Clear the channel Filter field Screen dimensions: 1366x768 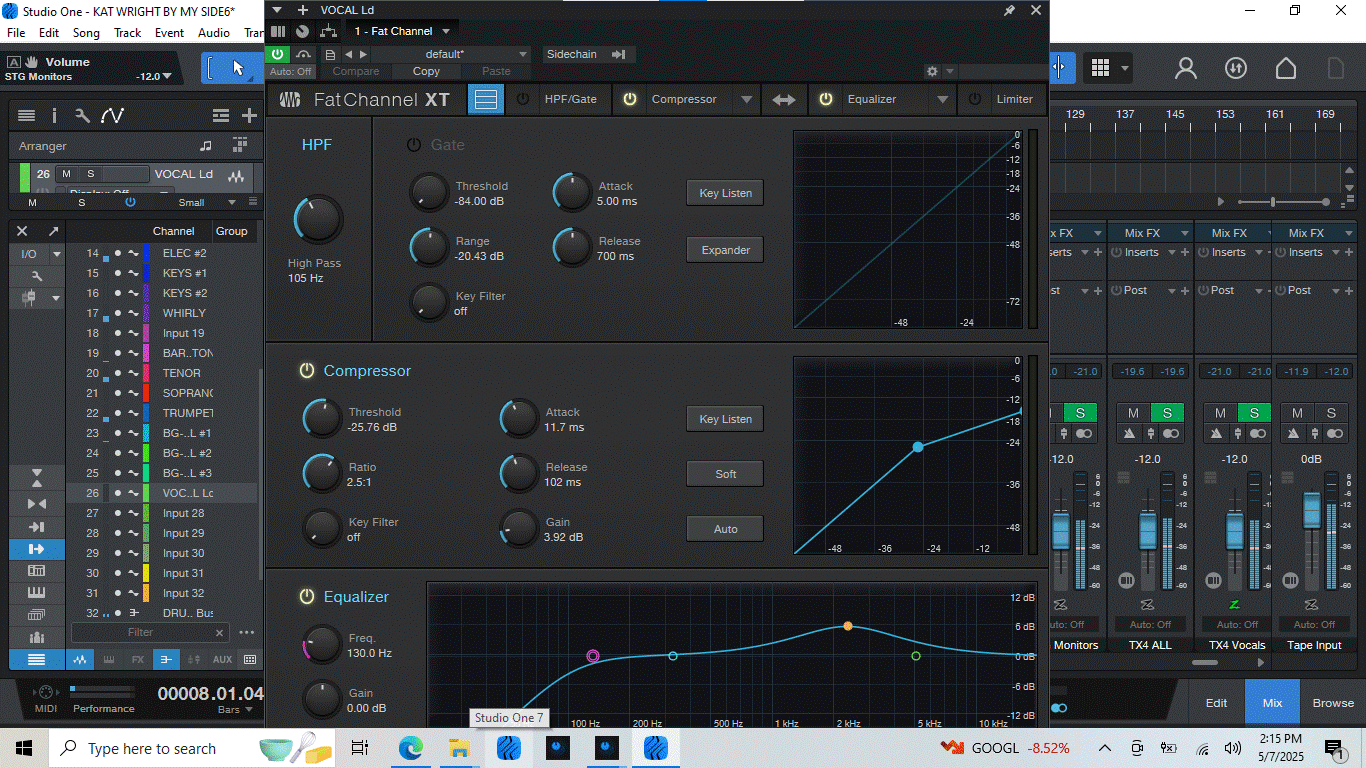pyautogui.click(x=220, y=633)
